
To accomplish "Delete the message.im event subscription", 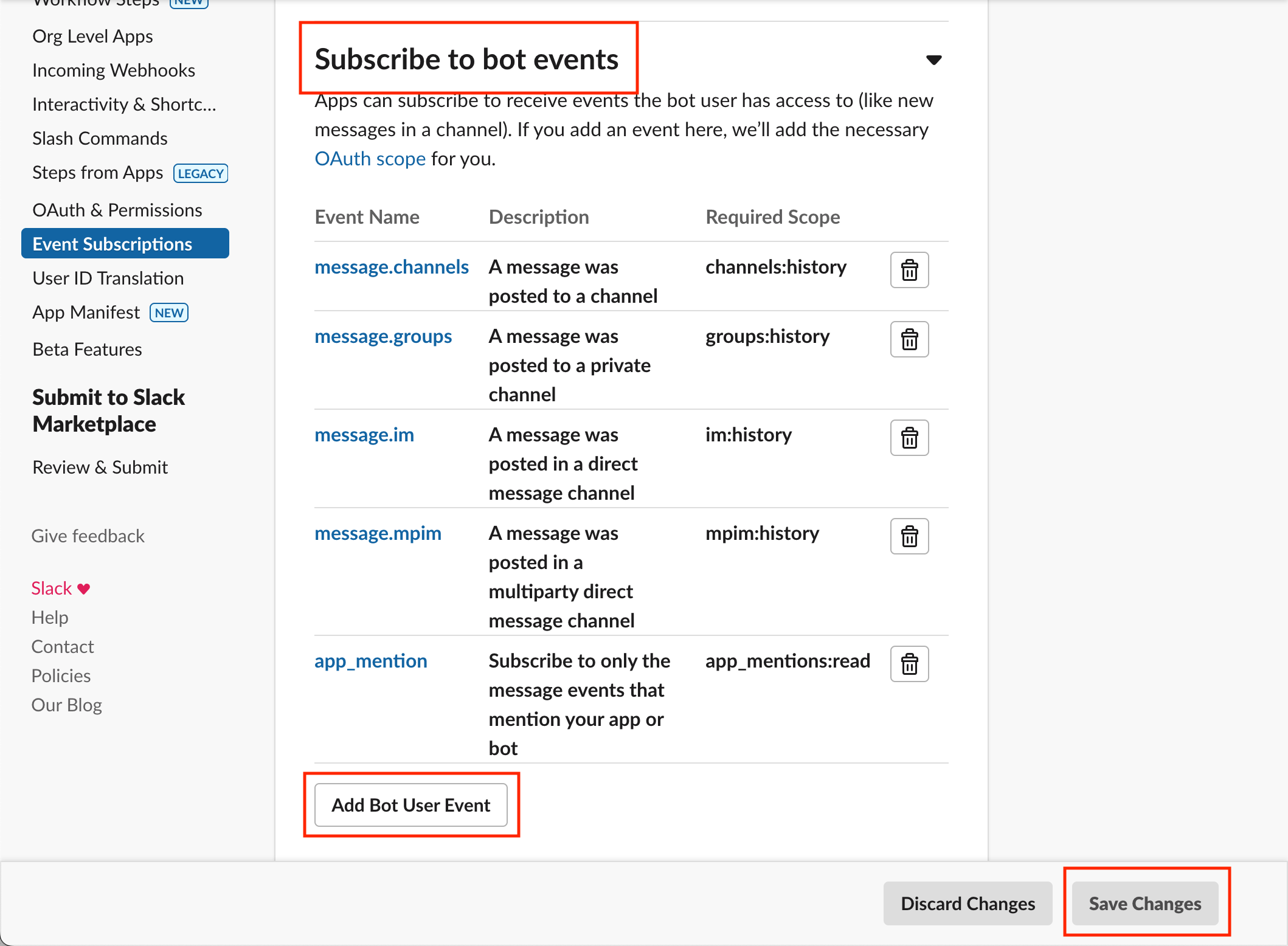I will (909, 437).
